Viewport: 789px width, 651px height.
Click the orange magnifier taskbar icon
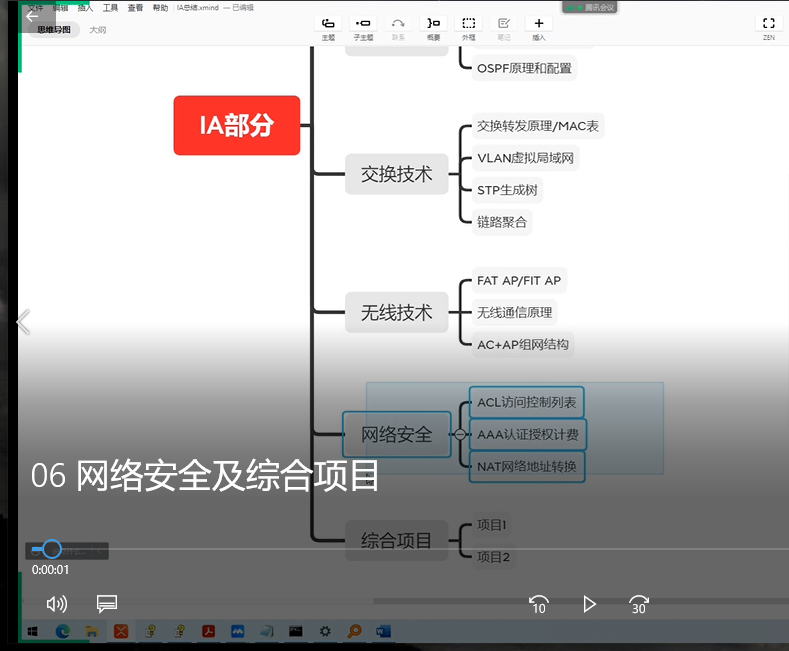354,631
